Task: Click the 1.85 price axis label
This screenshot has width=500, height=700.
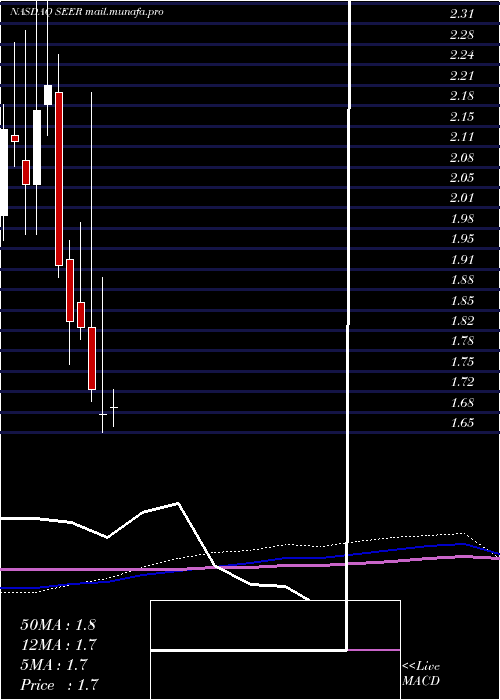Action: [x=462, y=300]
